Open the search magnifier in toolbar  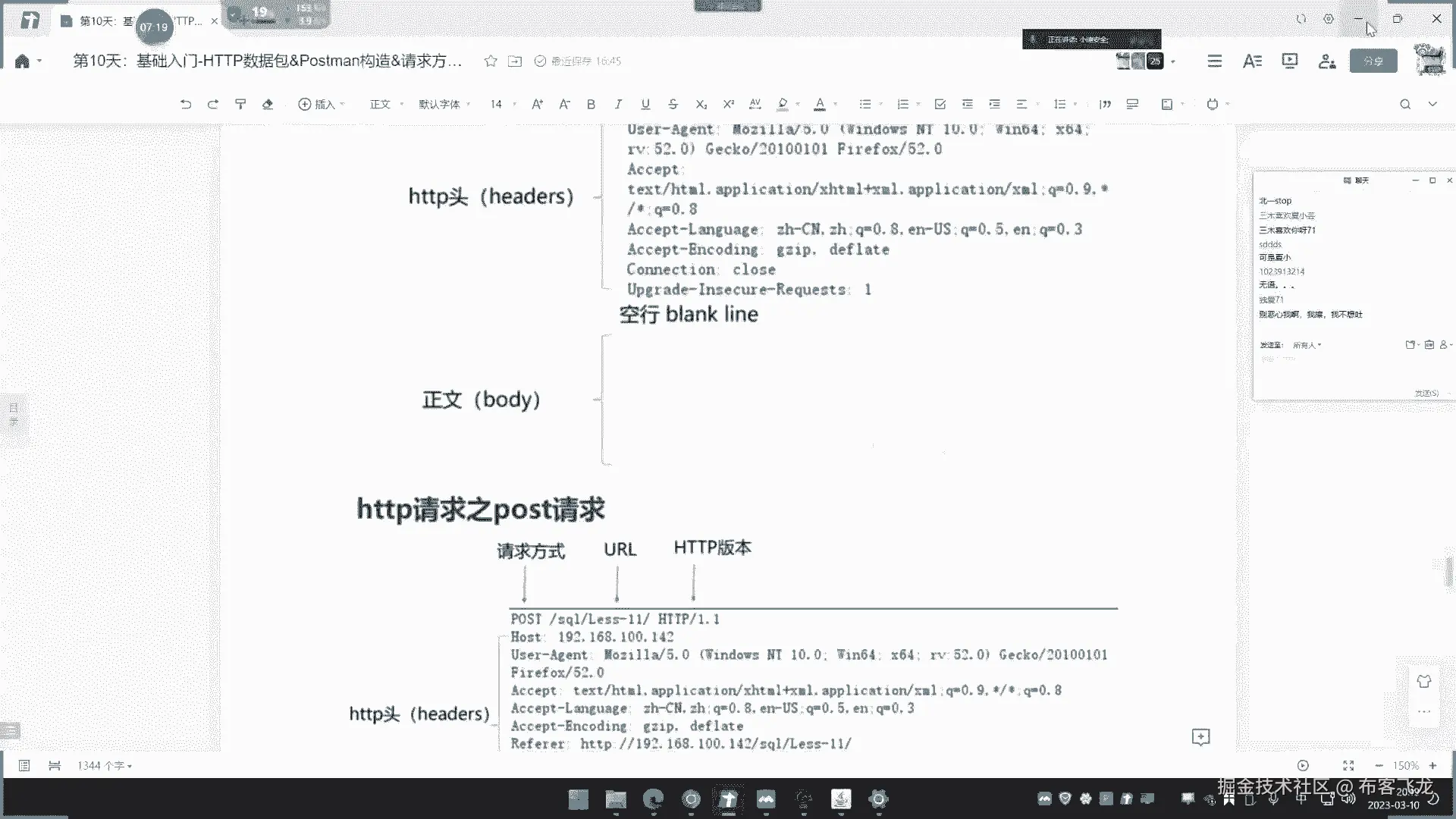coord(1404,104)
